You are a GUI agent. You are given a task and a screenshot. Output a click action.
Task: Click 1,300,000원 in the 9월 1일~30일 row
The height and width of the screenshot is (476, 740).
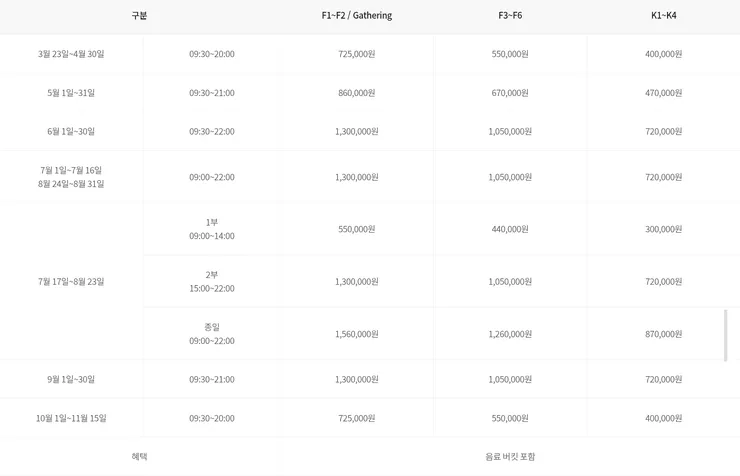(x=357, y=379)
